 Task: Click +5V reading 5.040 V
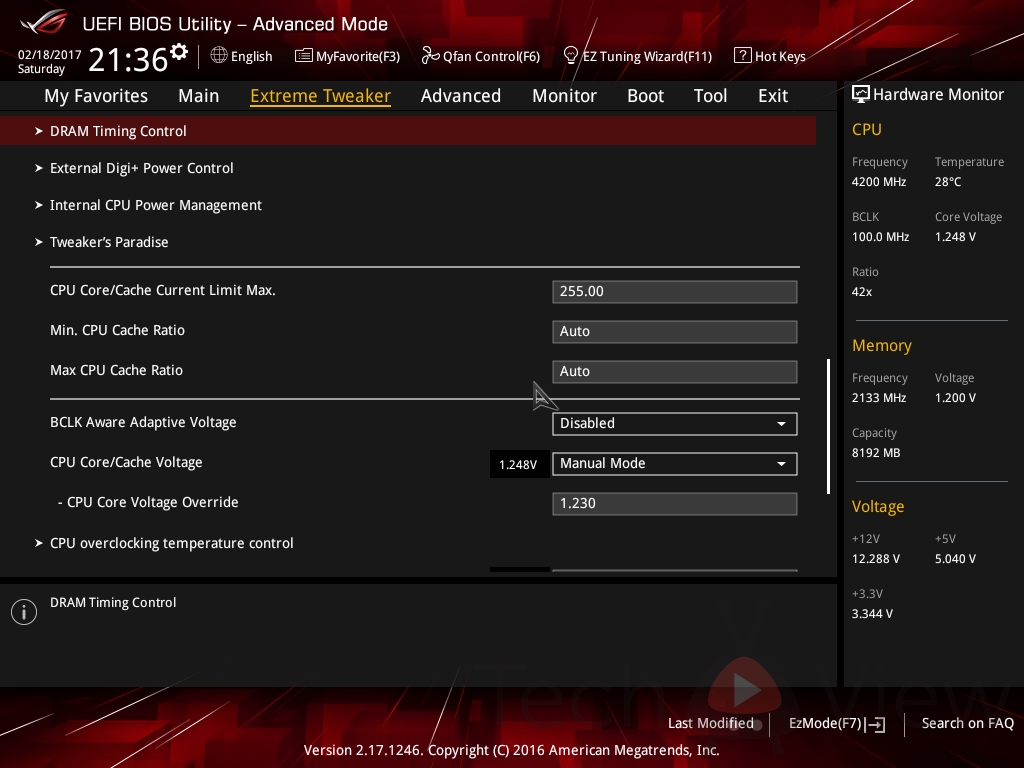tap(955, 559)
